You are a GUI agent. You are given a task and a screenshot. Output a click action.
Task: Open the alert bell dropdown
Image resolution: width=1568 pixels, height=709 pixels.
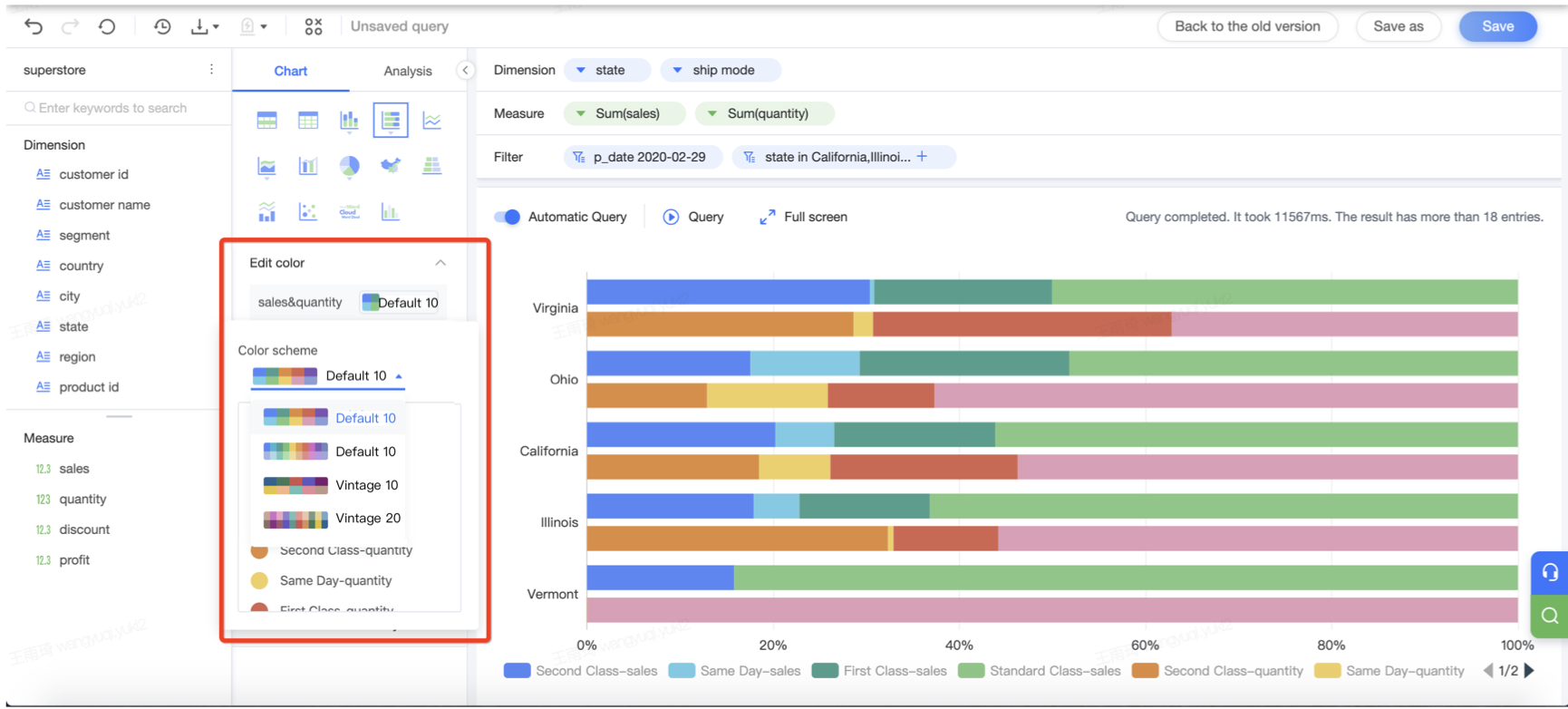click(253, 26)
